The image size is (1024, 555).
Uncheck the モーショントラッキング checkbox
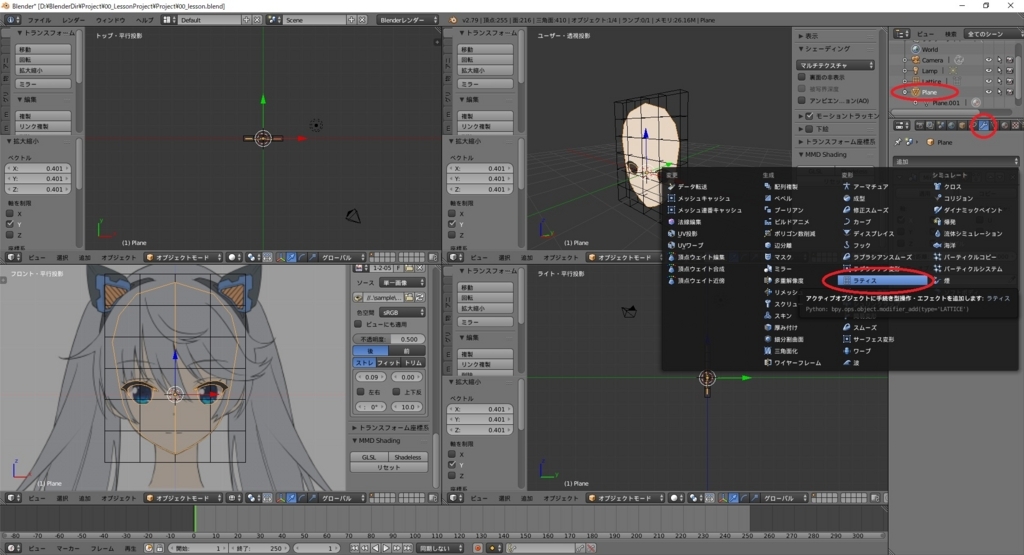809,116
